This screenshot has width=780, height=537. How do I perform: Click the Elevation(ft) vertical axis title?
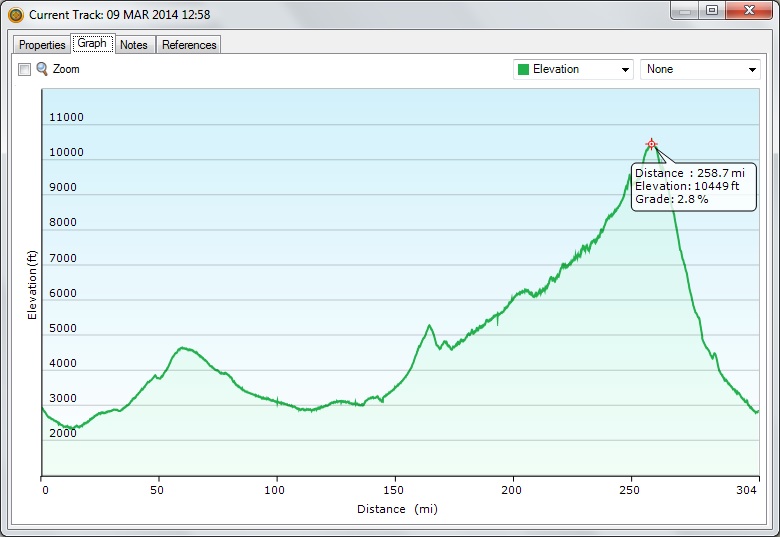click(x=32, y=285)
